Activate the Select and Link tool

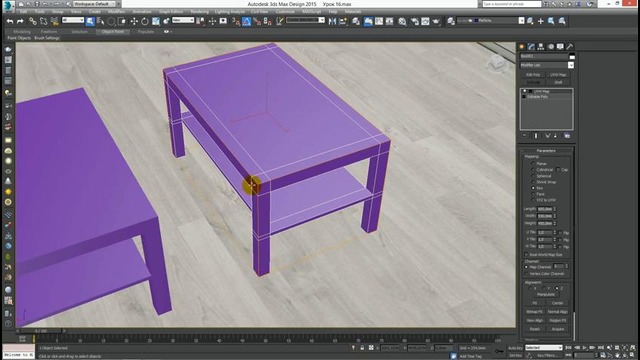(33, 21)
